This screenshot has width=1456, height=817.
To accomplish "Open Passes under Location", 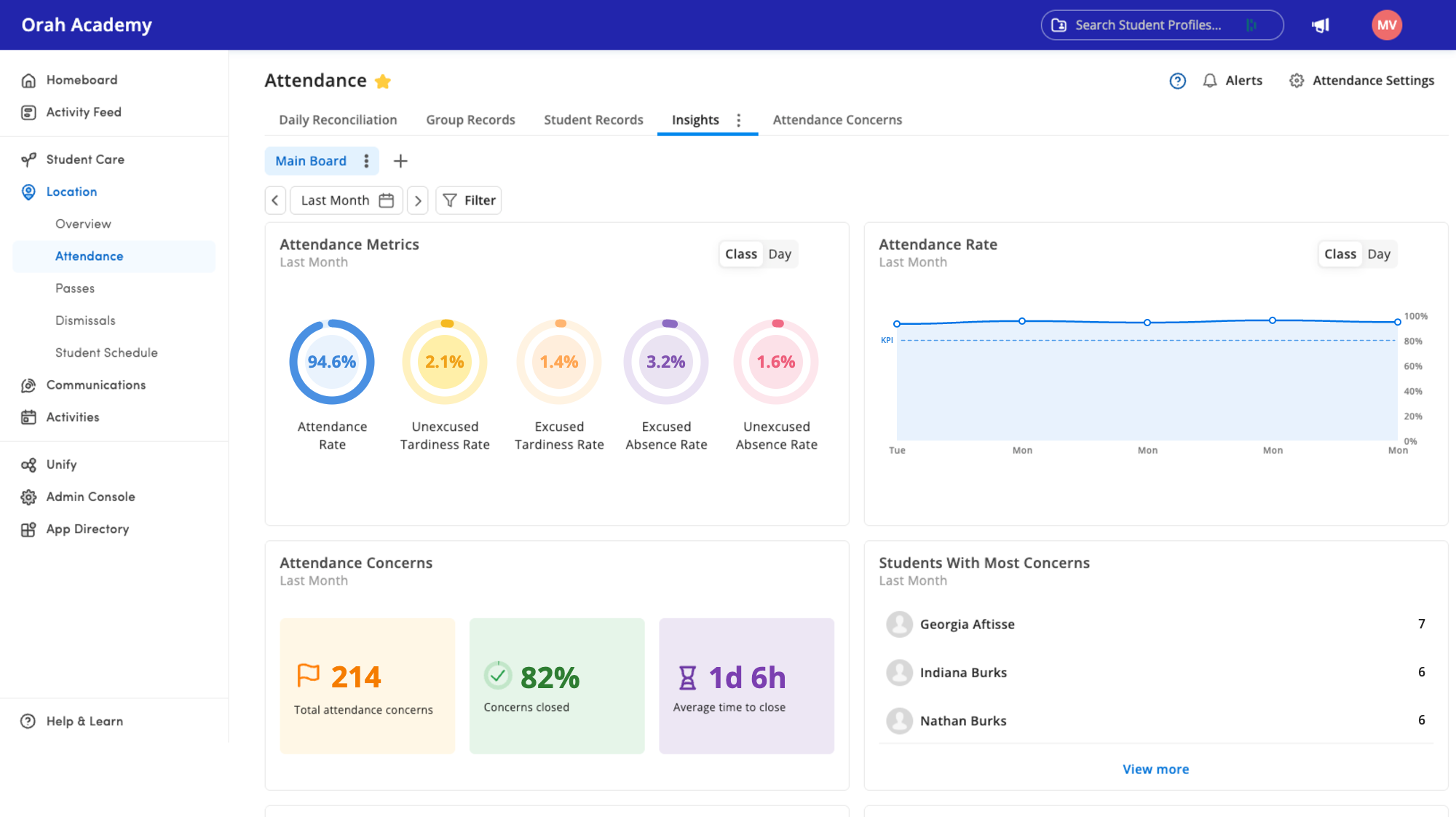I will [75, 288].
